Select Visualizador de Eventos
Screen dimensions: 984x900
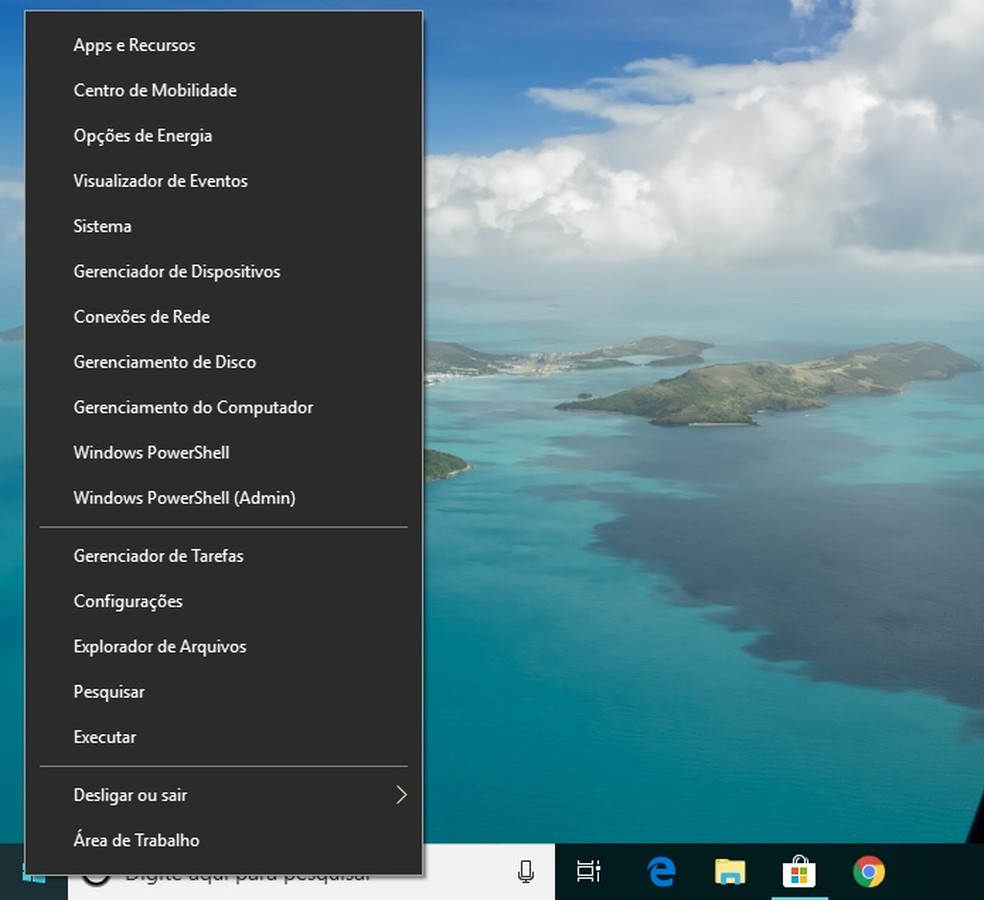click(160, 181)
